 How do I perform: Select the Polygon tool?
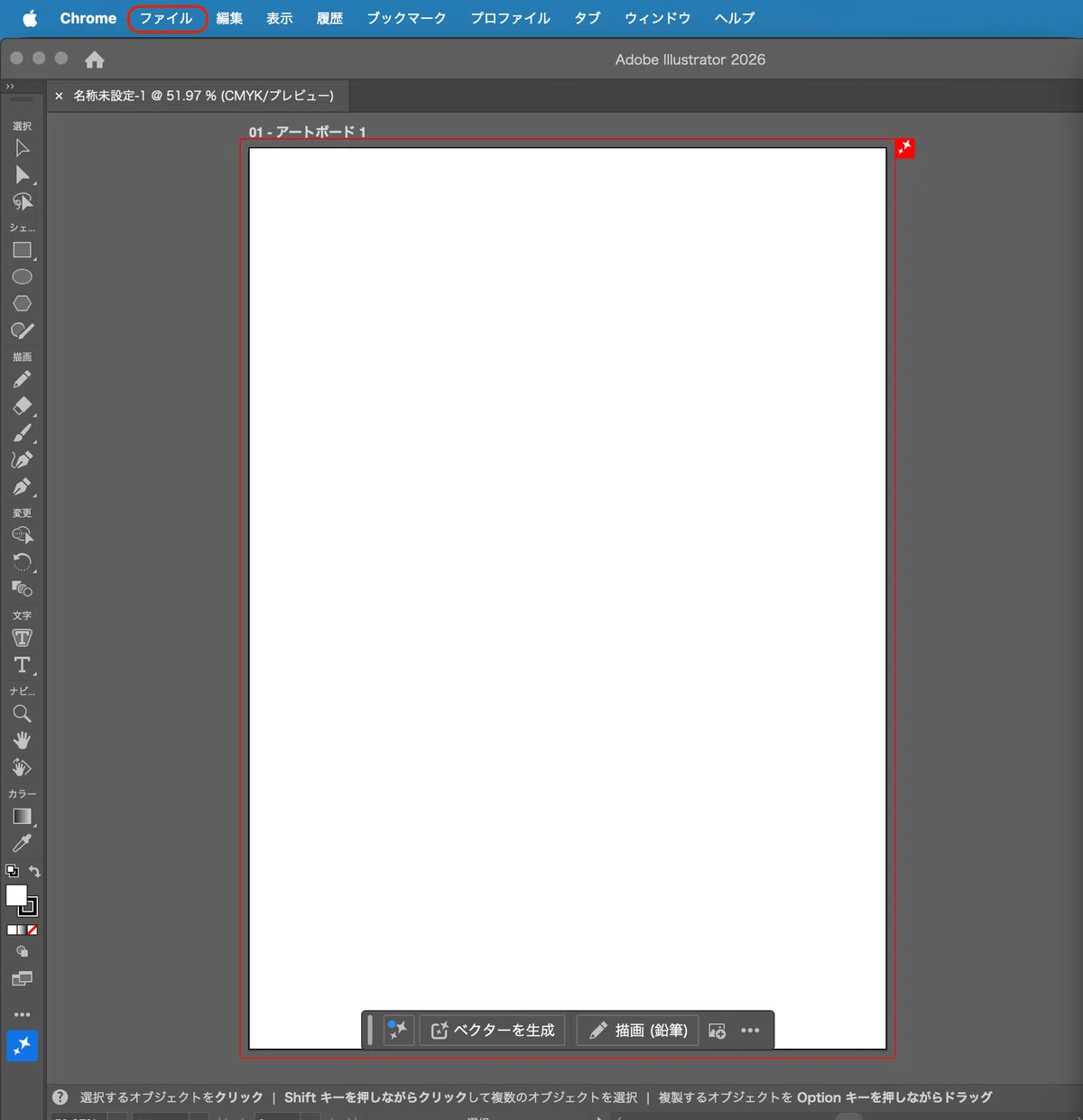[23, 303]
